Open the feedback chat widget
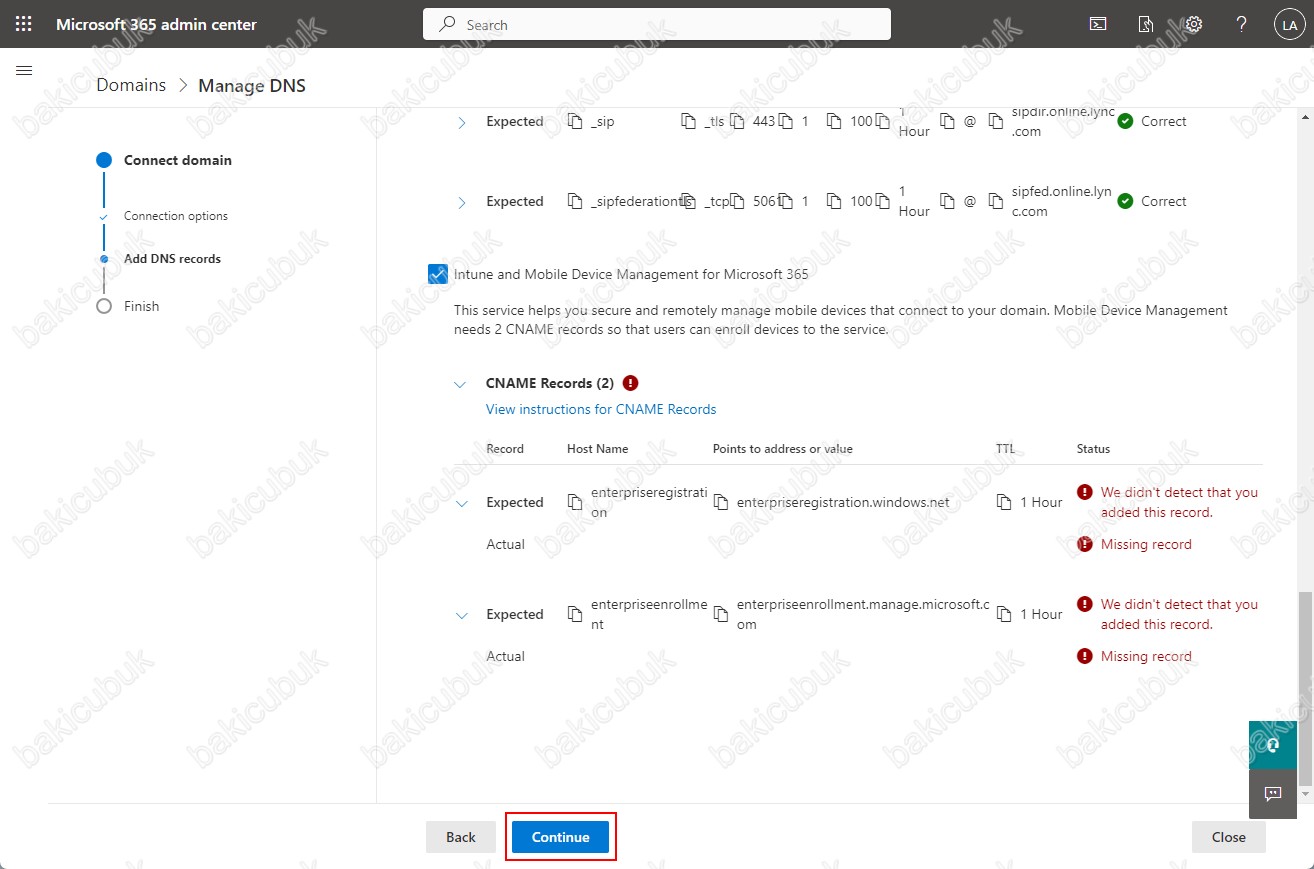1314x869 pixels. coord(1273,794)
